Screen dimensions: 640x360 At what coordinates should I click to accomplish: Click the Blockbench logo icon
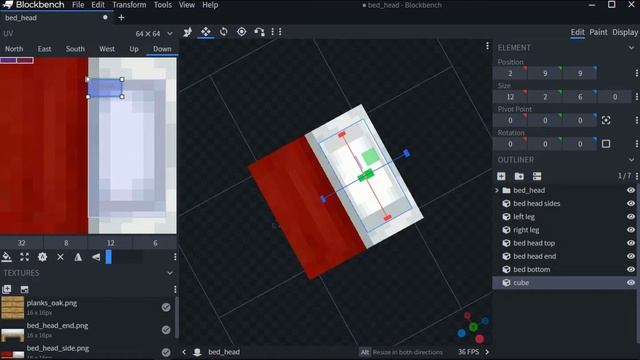8,5
